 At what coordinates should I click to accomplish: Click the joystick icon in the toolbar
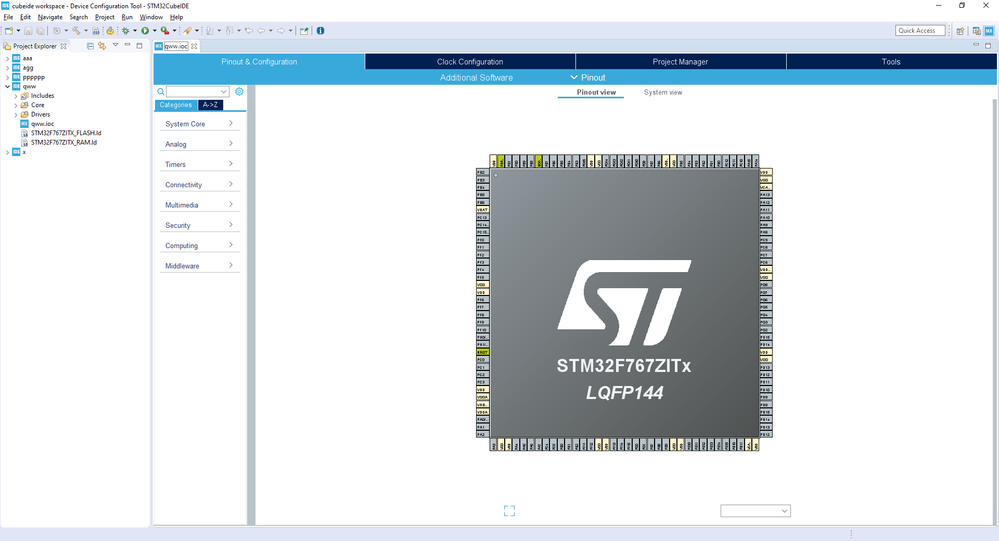tap(110, 31)
